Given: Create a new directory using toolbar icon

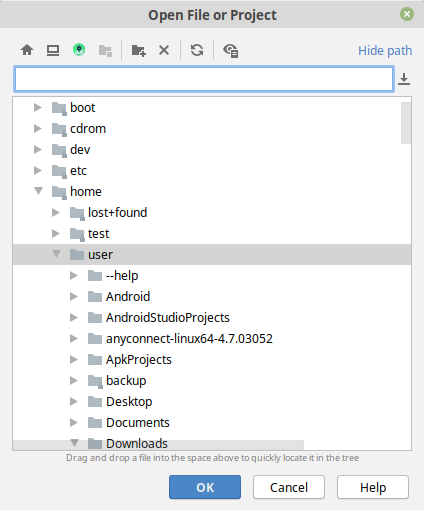Looking at the screenshot, I should (x=138, y=50).
